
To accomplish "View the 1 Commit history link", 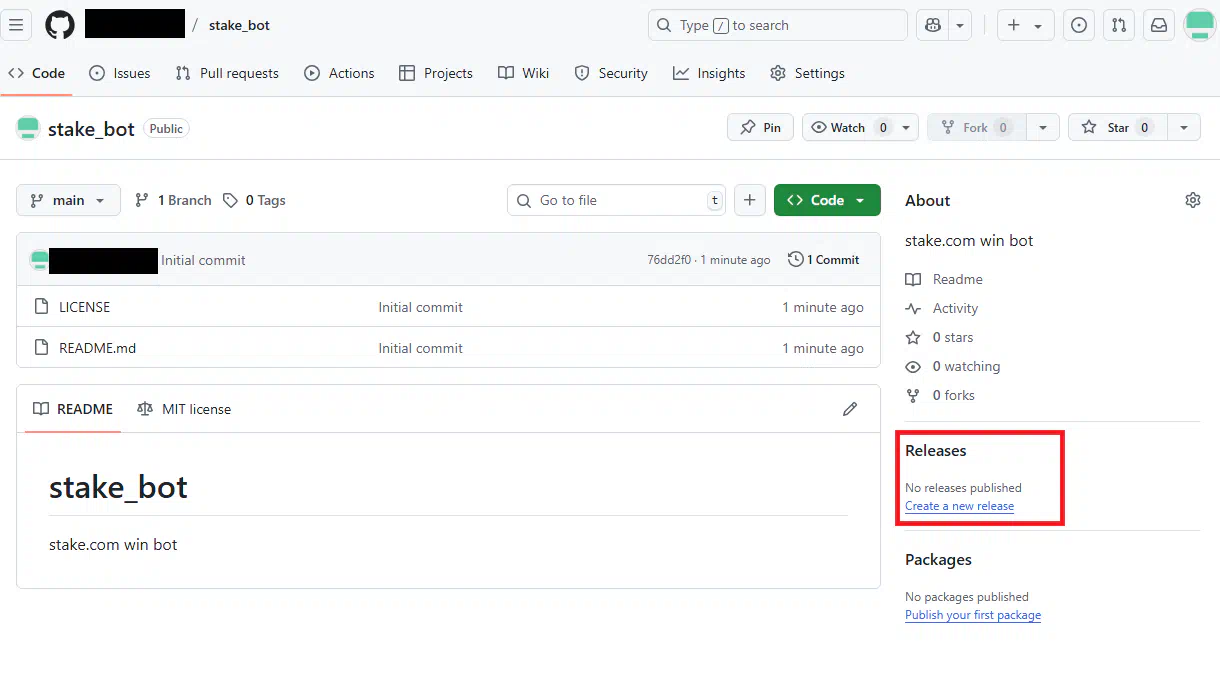I will pyautogui.click(x=824, y=260).
